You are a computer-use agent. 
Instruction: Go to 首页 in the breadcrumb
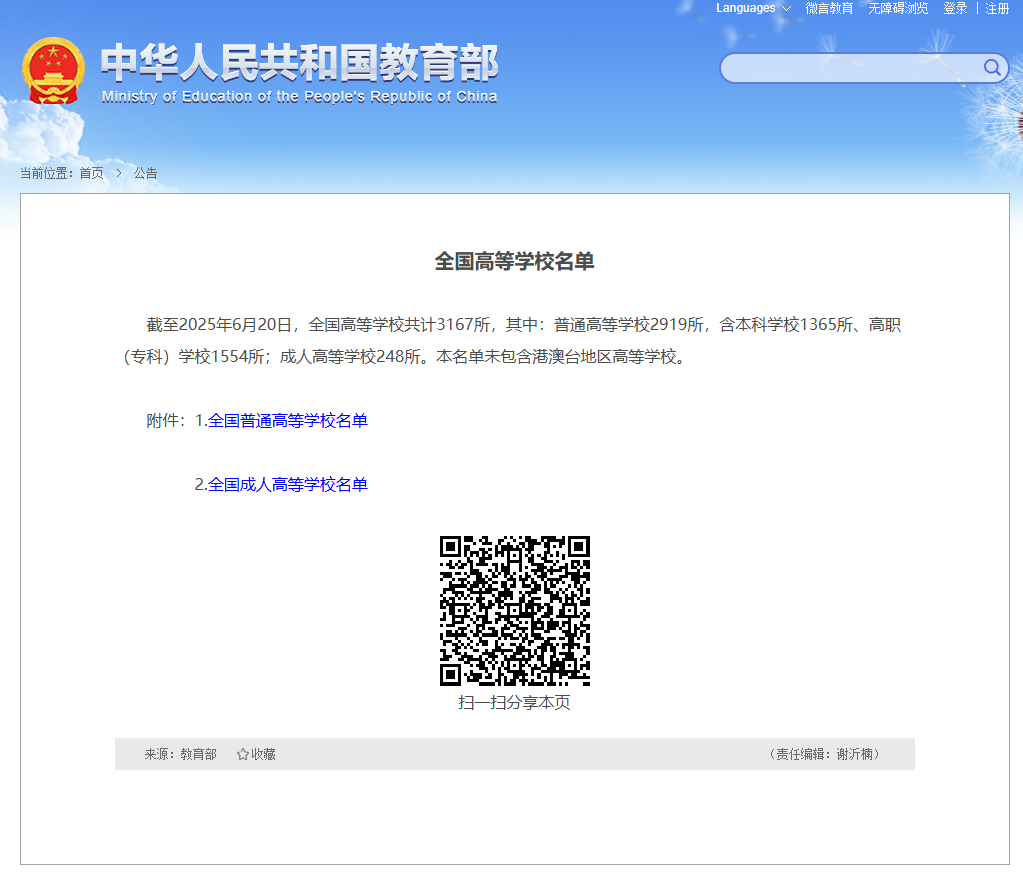click(x=91, y=173)
